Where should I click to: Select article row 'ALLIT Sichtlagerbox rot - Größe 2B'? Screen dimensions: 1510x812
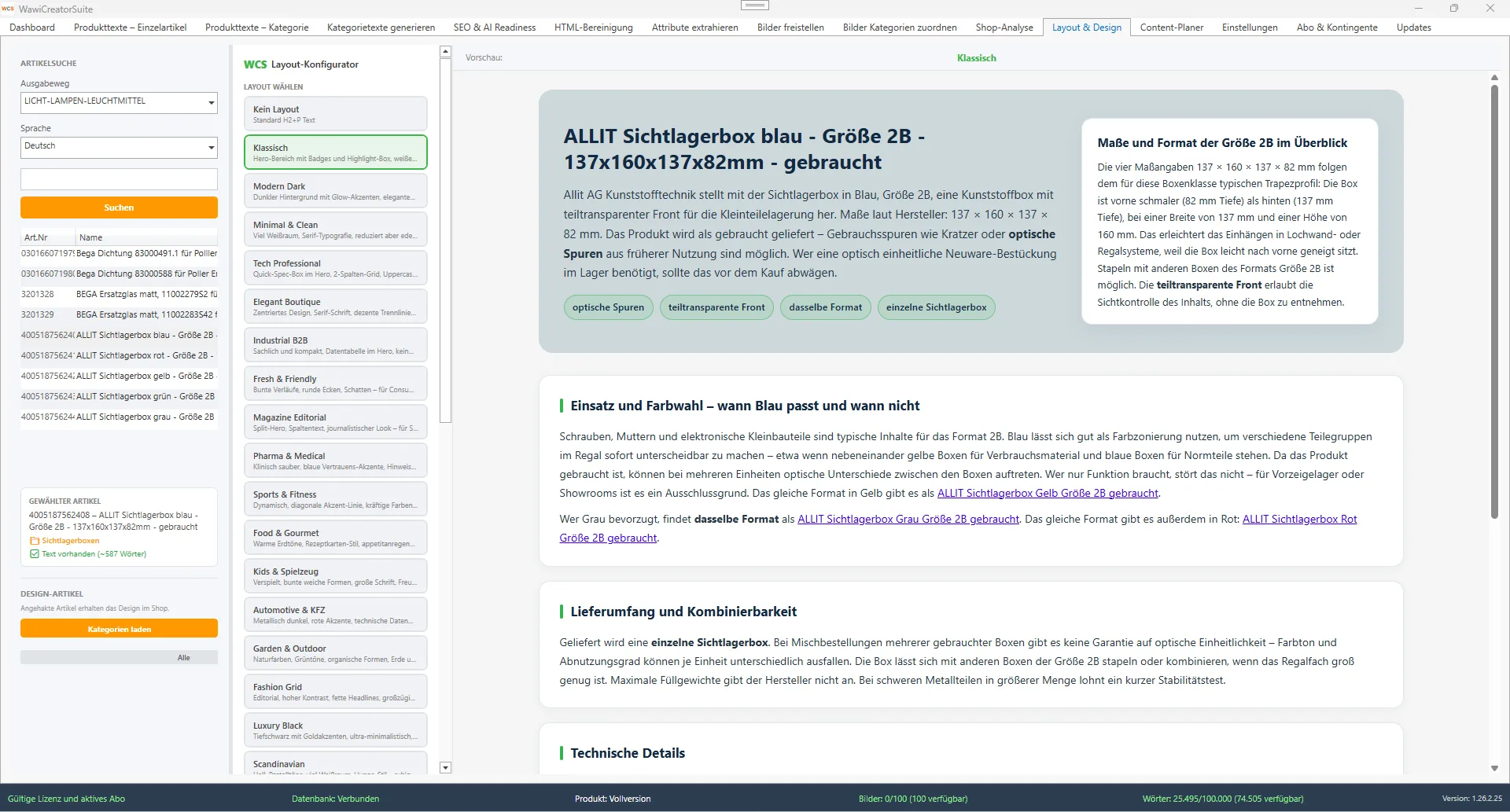[x=119, y=355]
